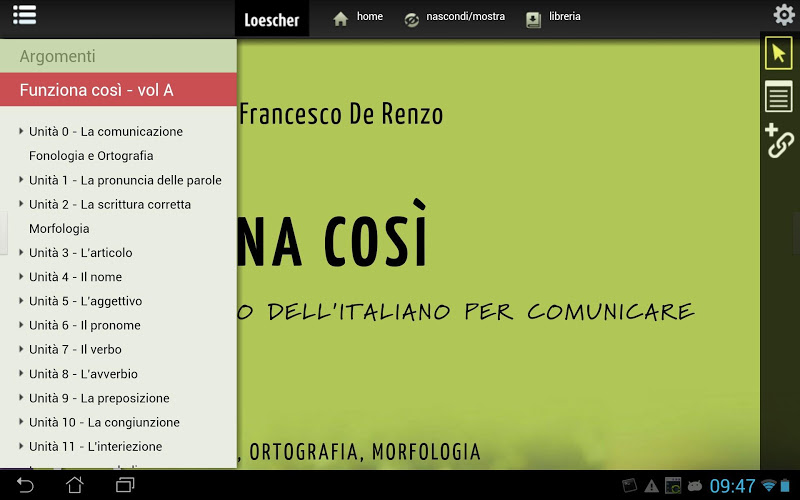The height and width of the screenshot is (500, 800).
Task: Add a link with the chain tool
Action: [x=779, y=140]
